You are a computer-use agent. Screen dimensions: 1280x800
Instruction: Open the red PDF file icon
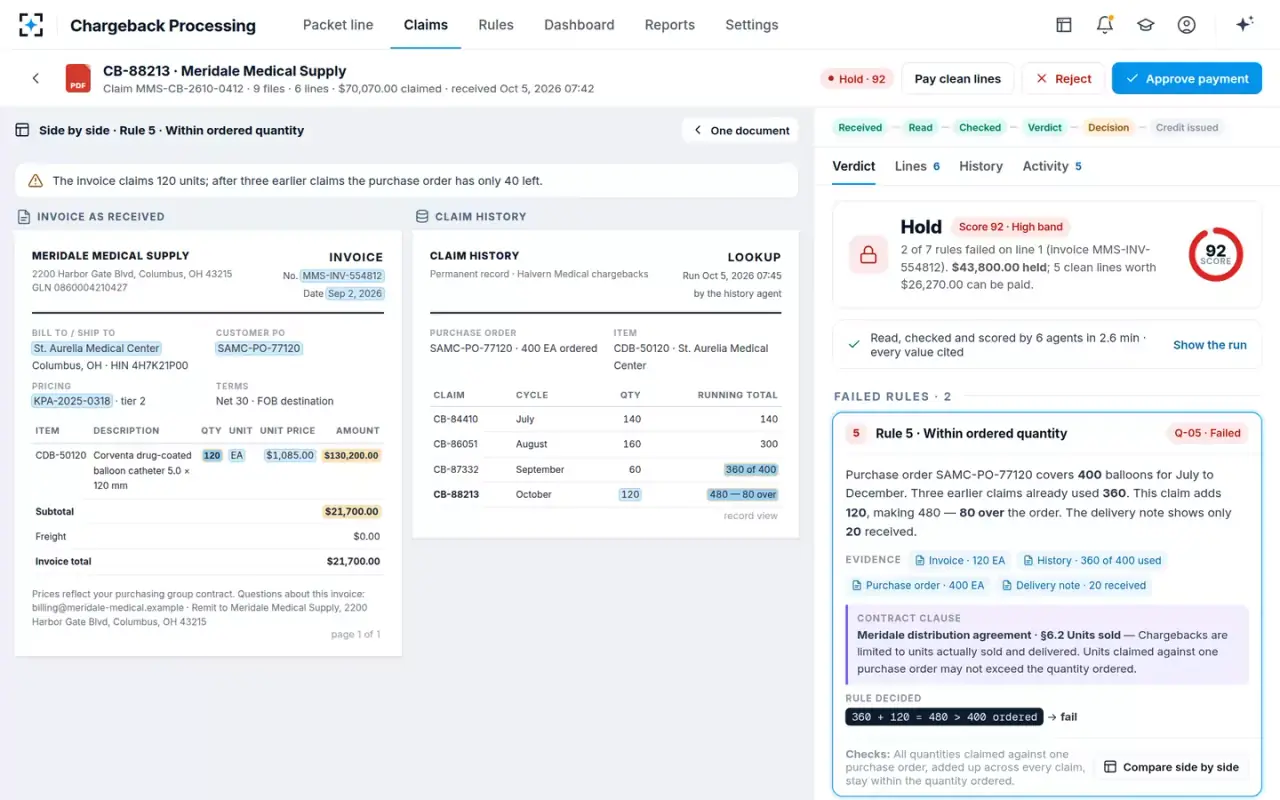tap(78, 78)
